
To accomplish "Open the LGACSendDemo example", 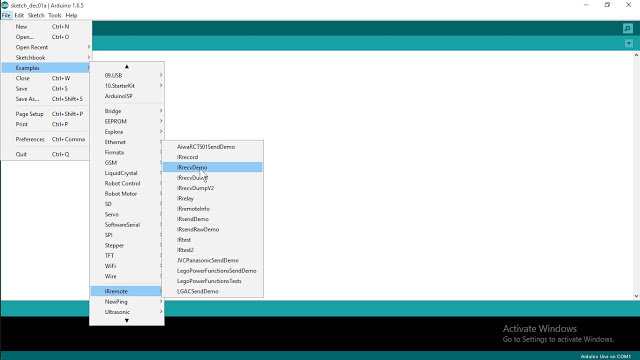I will point(213,291).
